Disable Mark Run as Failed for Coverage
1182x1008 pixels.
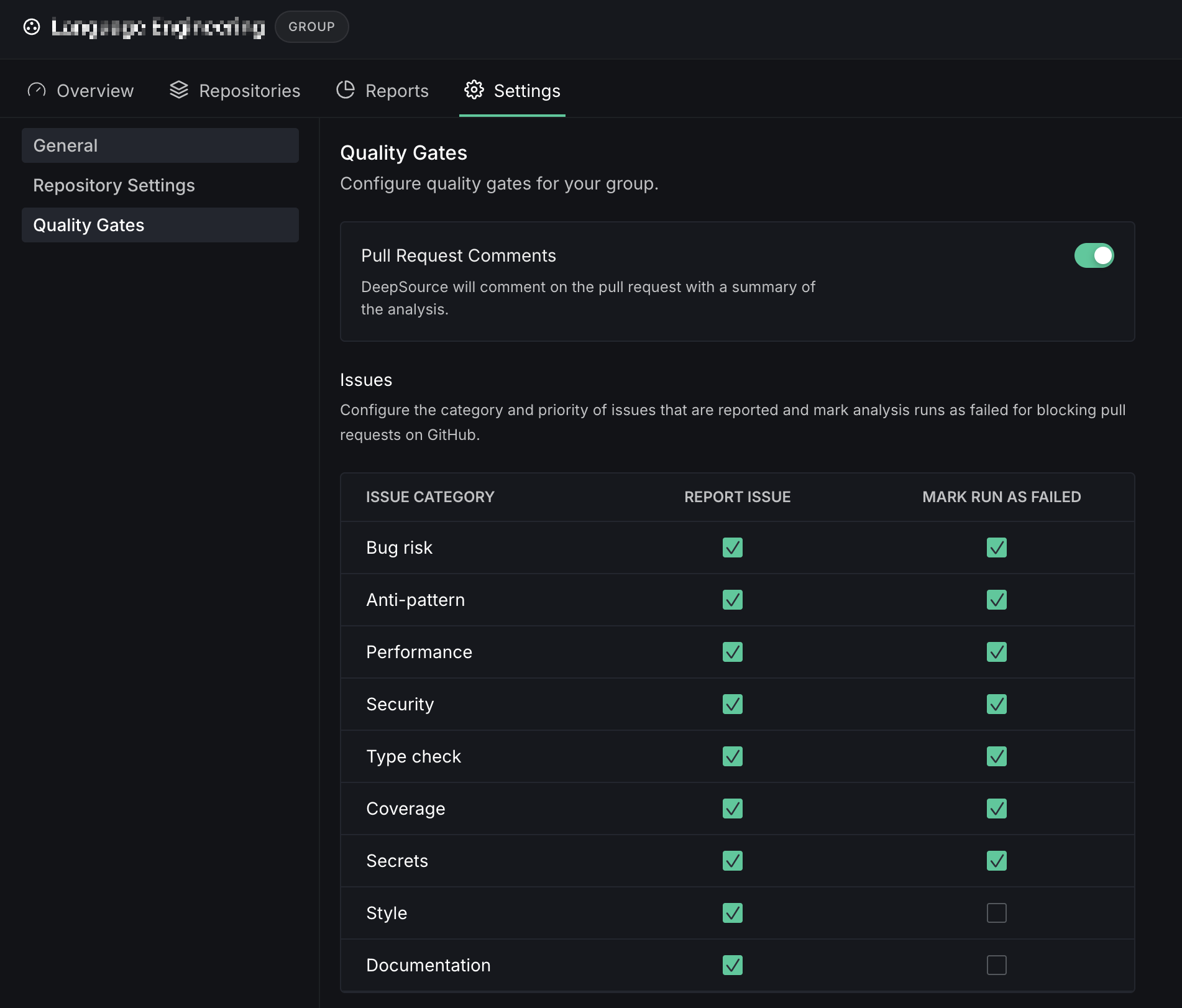coord(996,809)
